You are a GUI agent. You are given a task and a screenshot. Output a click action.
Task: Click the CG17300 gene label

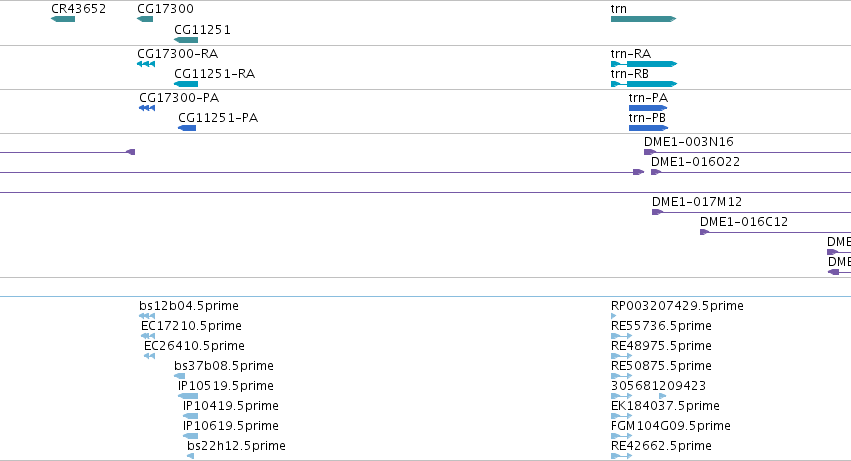[165, 9]
